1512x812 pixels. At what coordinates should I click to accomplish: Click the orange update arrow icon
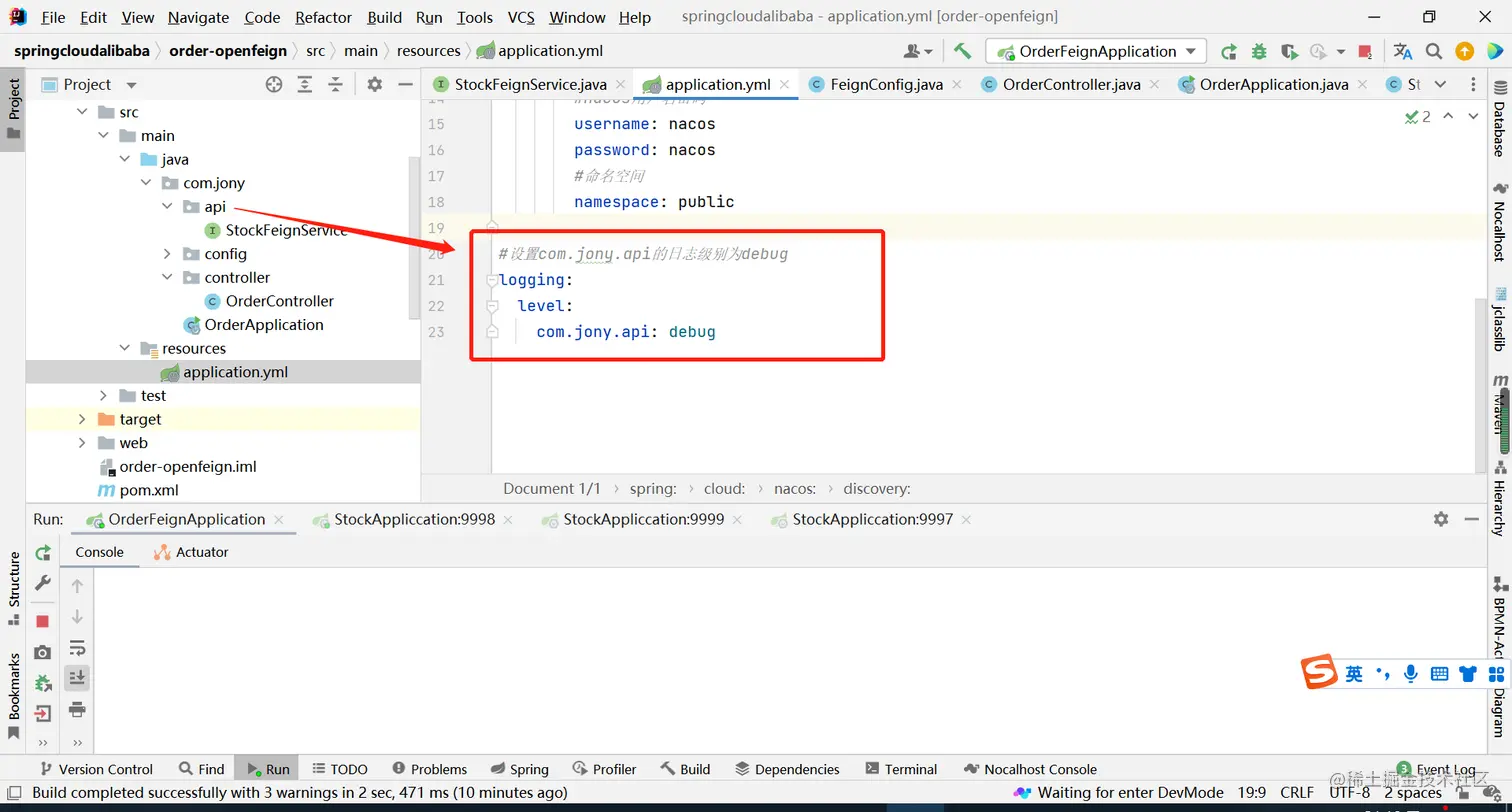(1464, 51)
